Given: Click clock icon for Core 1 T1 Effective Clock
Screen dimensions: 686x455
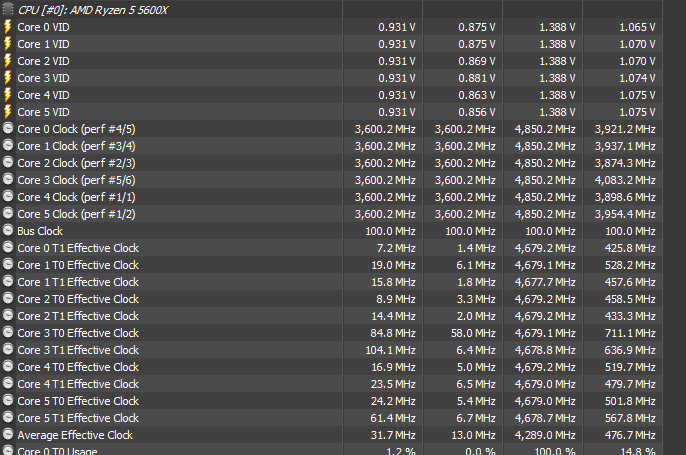Looking at the screenshot, I should coord(8,281).
